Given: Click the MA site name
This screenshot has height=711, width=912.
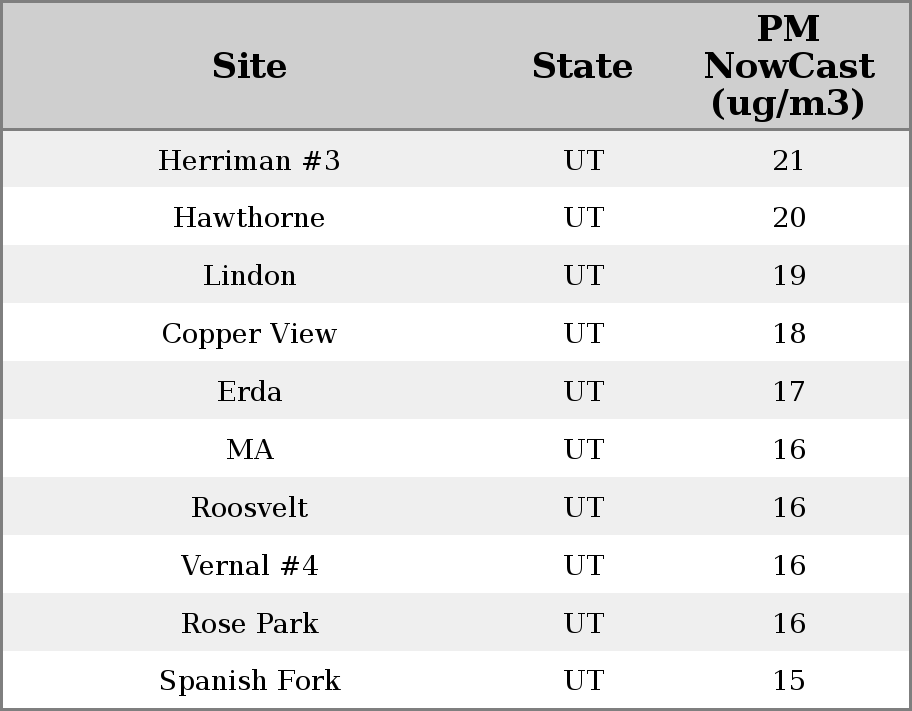Looking at the screenshot, I should pyautogui.click(x=249, y=450).
